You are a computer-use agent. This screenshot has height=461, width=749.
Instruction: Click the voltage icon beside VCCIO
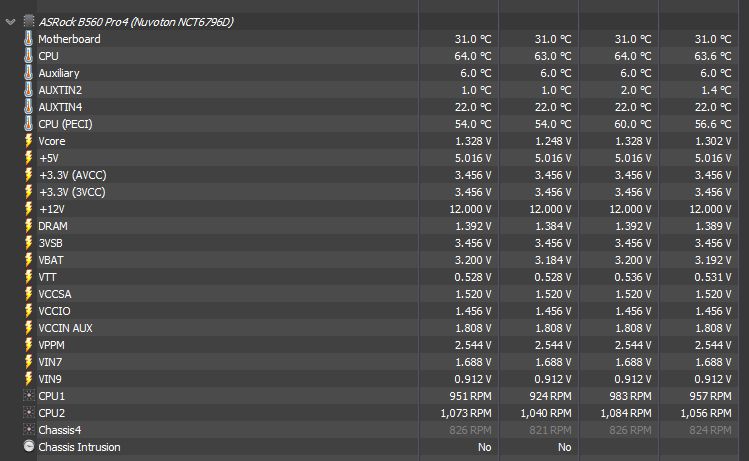tap(29, 311)
